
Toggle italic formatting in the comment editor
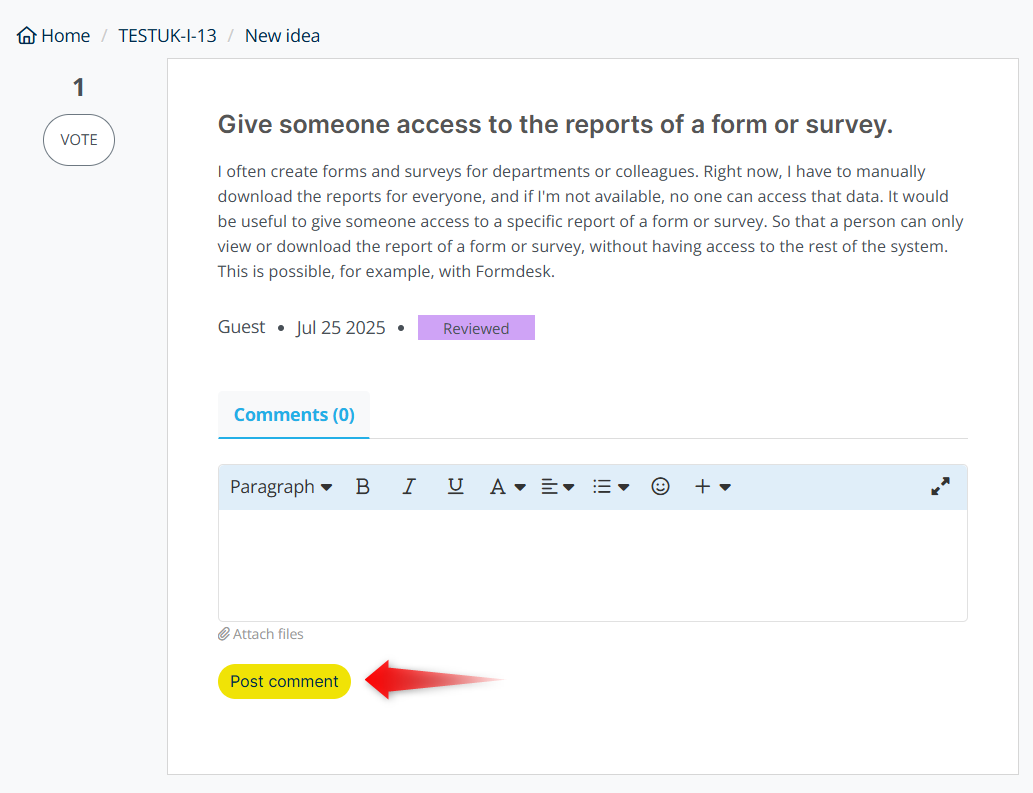click(409, 487)
